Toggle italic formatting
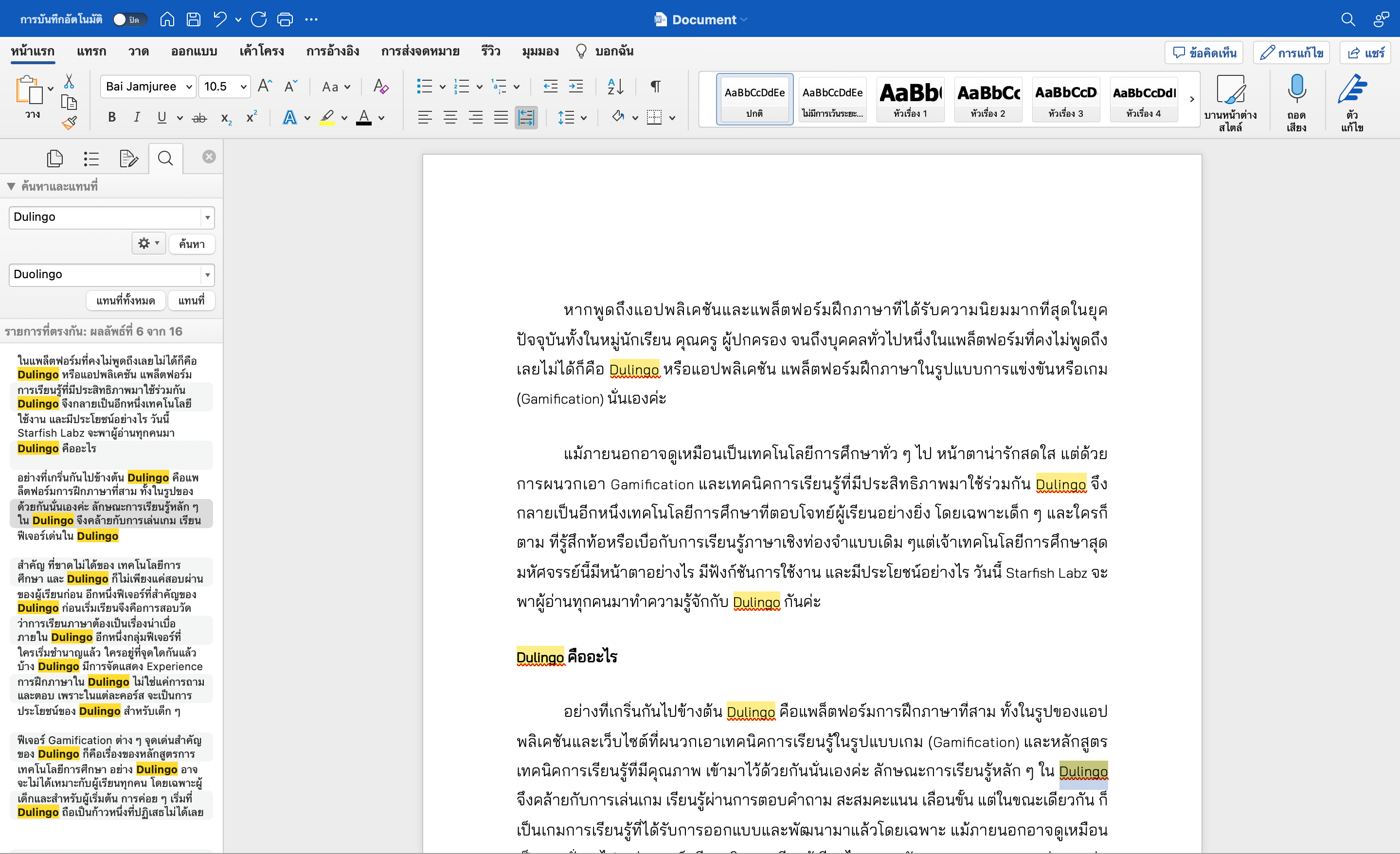 click(x=136, y=118)
